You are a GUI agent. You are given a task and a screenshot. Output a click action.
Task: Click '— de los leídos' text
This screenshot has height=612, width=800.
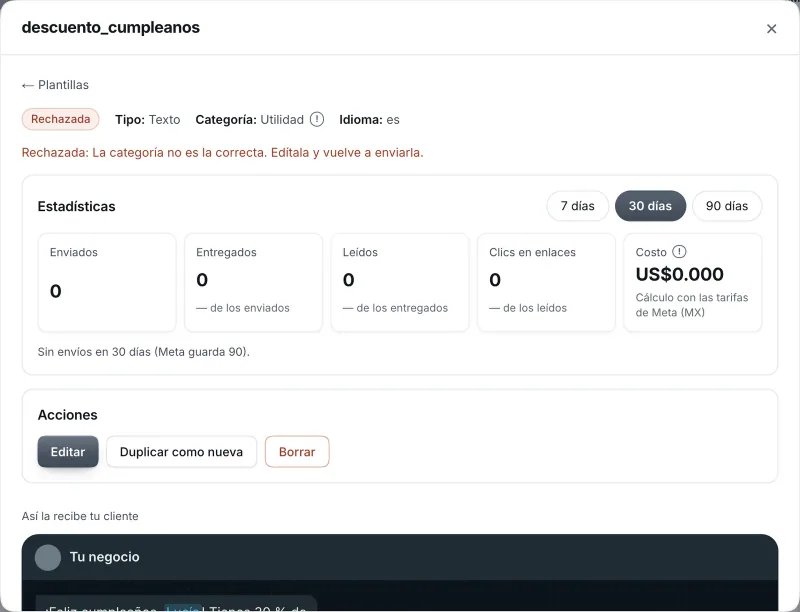point(528,308)
